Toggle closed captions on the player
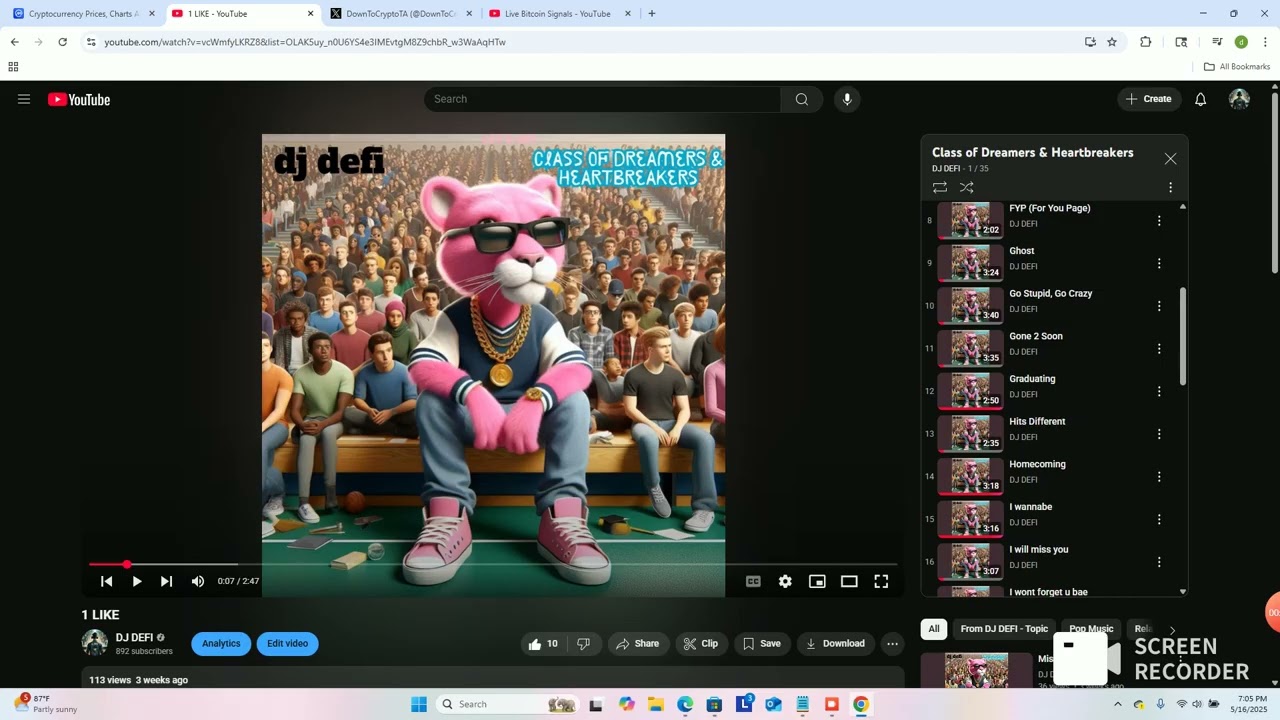Image resolution: width=1280 pixels, height=720 pixels. (x=753, y=581)
